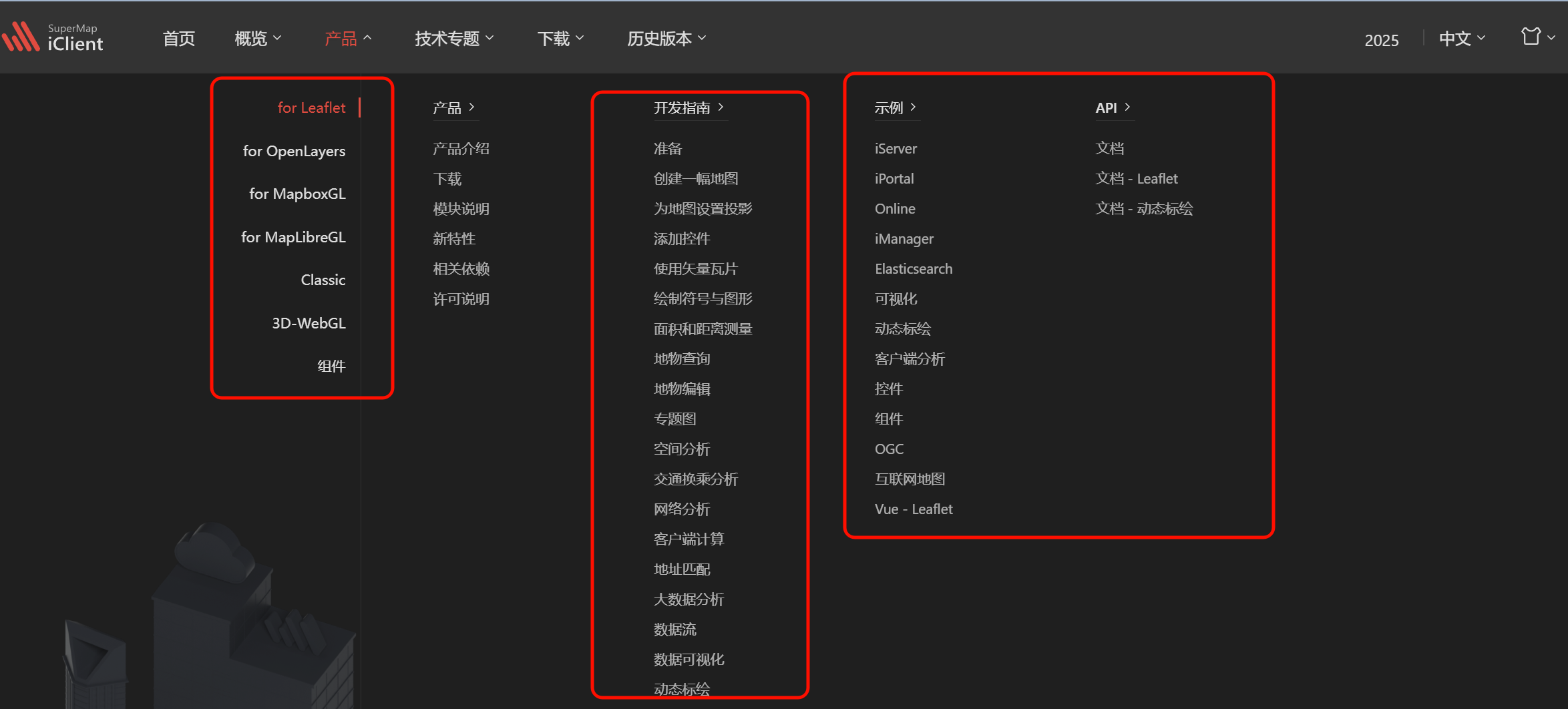
Task: Open 面积和距离测量 guide link
Action: (703, 328)
